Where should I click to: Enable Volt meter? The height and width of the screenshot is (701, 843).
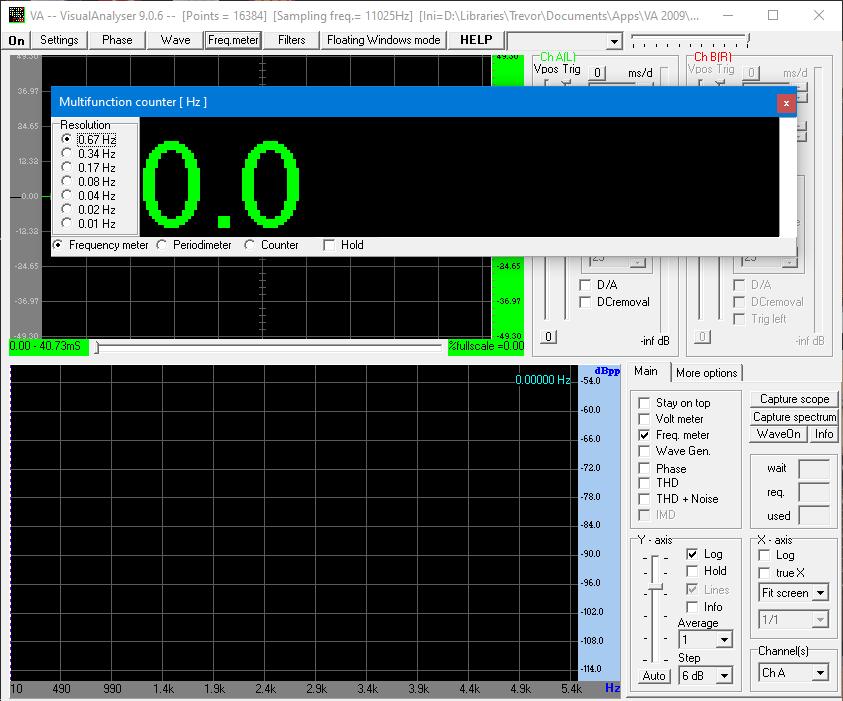[644, 419]
